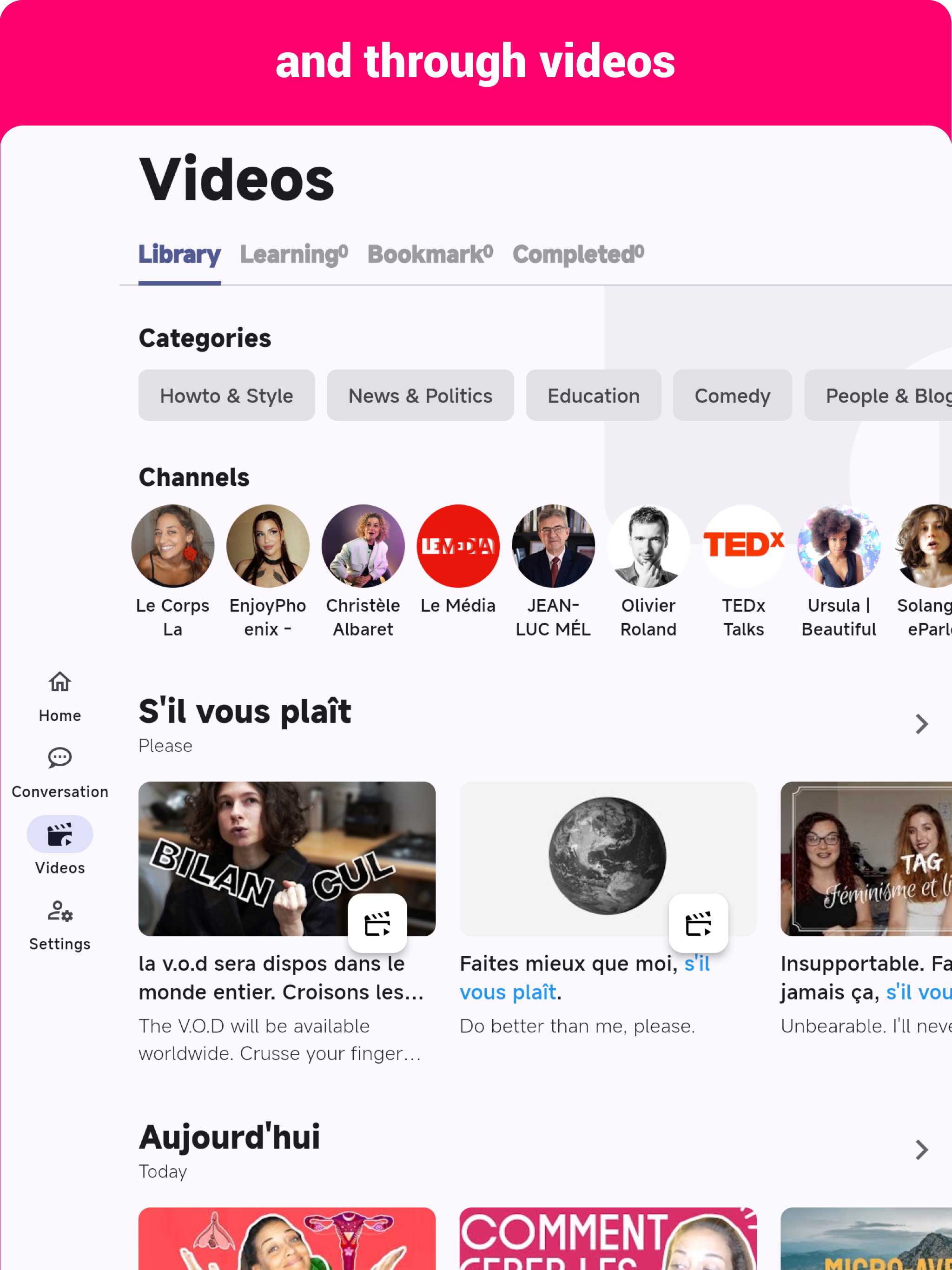Open the Home sidebar icon
Image resolution: width=952 pixels, height=1270 pixels.
(59, 682)
